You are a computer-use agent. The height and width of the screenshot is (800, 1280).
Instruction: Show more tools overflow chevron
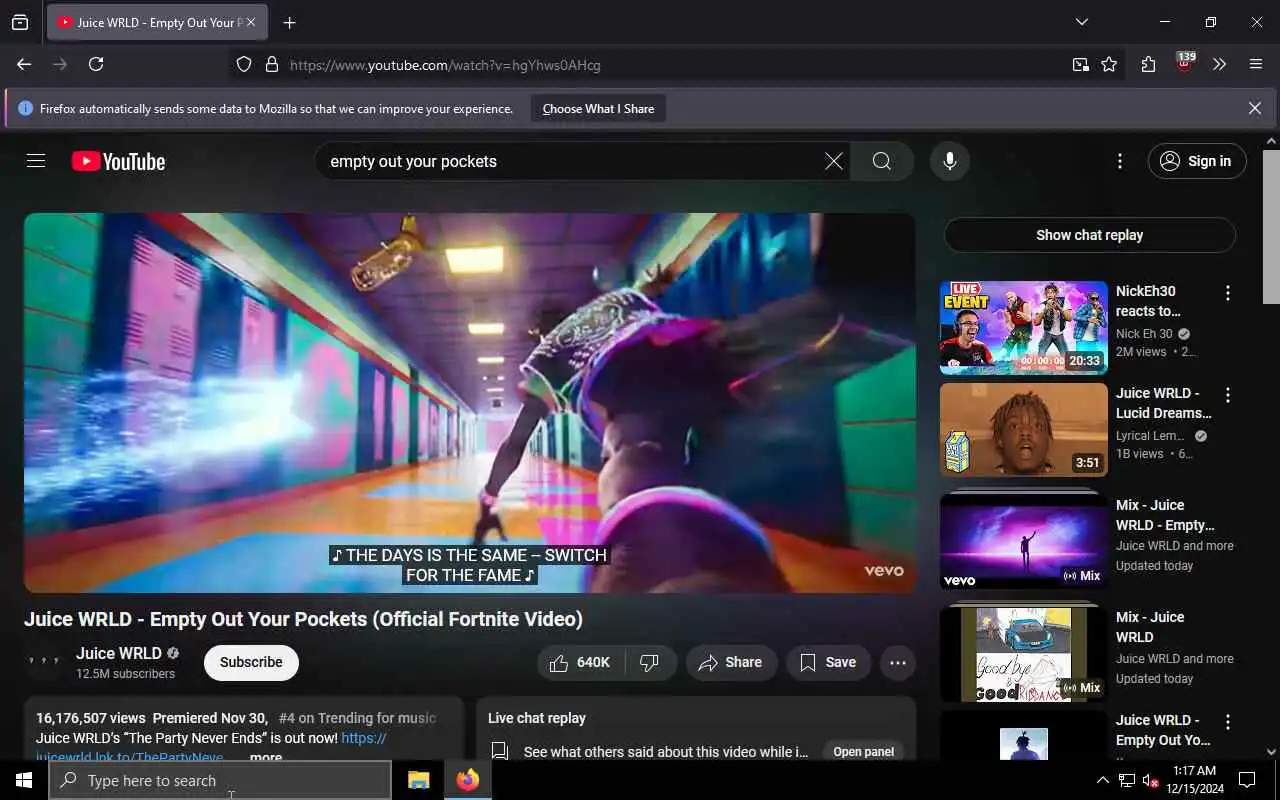pos(1219,64)
